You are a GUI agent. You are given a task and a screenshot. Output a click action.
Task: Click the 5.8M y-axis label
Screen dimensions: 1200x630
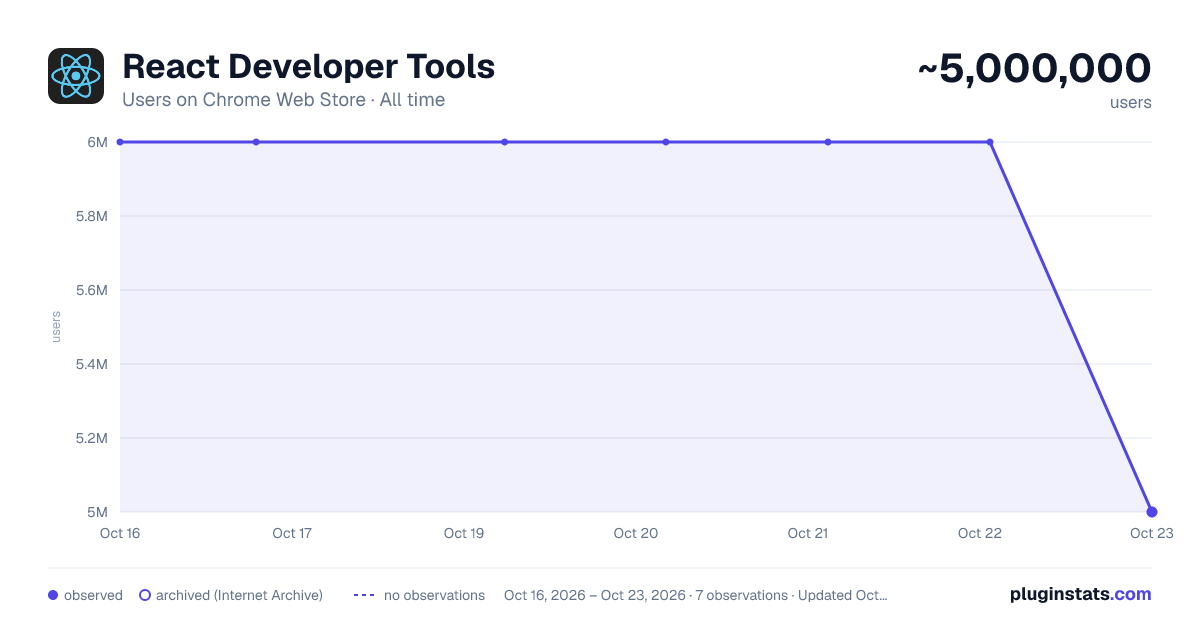92,216
